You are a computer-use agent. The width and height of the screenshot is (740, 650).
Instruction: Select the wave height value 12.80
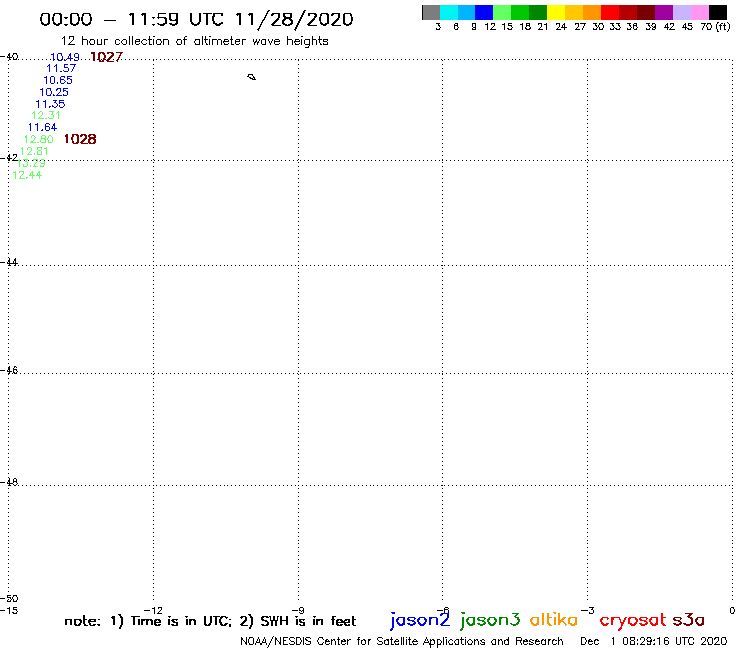click(39, 139)
